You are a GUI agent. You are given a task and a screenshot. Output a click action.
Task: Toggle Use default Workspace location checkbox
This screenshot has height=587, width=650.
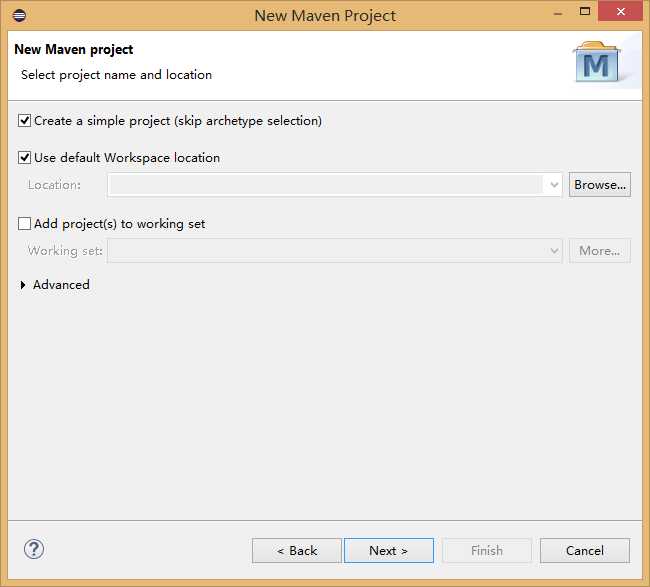point(24,158)
